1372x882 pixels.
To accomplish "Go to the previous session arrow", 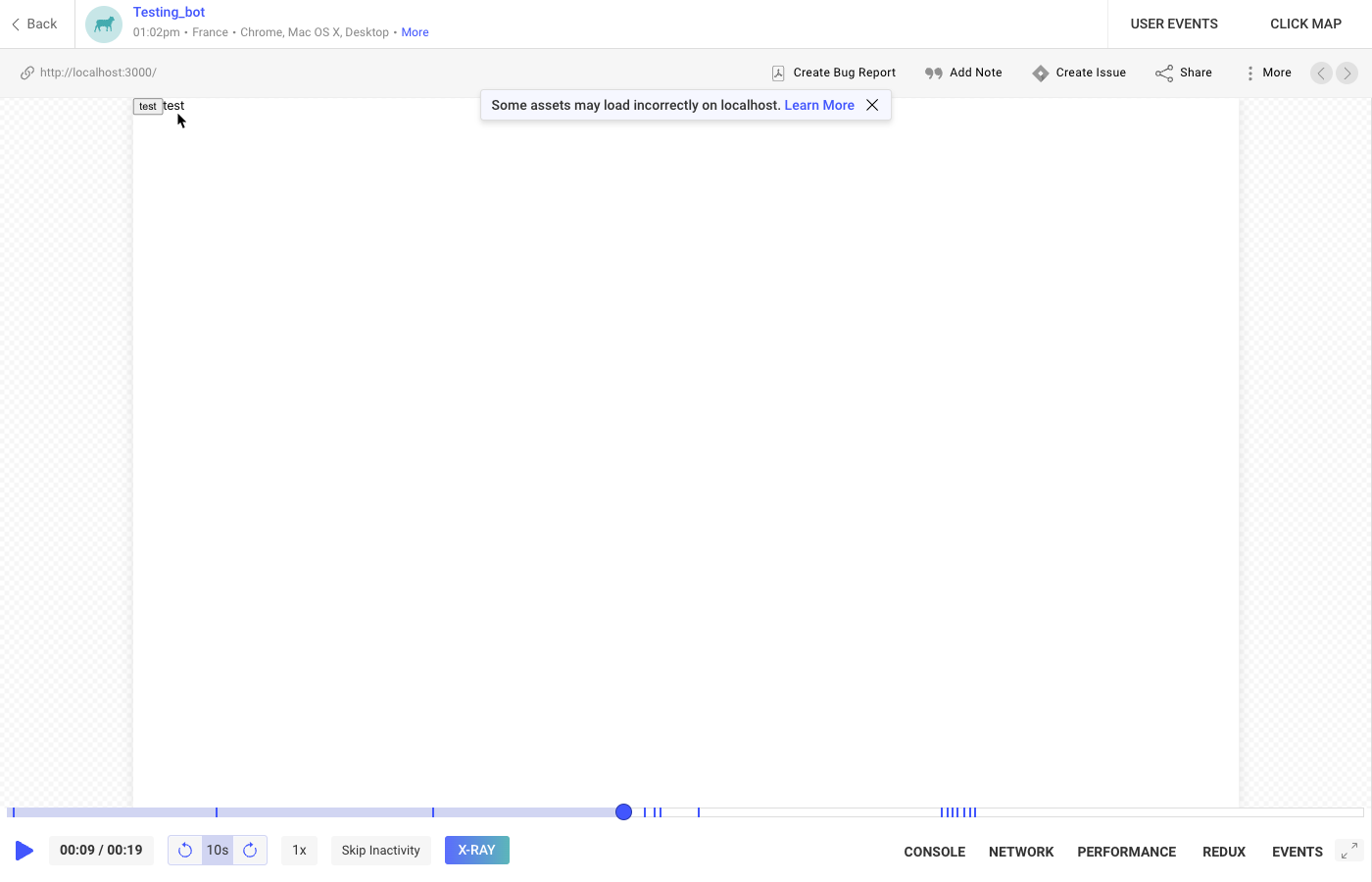I will 1321,73.
